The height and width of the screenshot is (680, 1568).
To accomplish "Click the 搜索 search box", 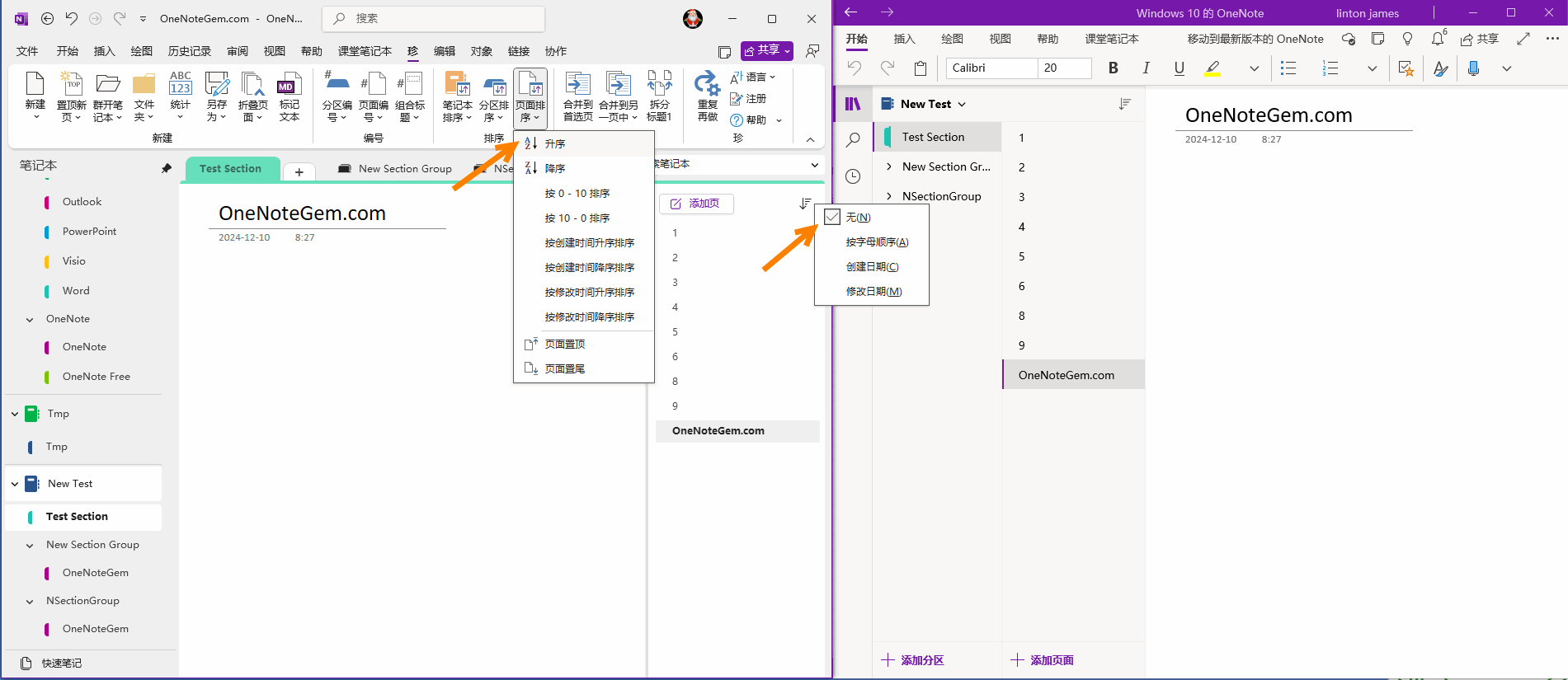I will pyautogui.click(x=434, y=18).
